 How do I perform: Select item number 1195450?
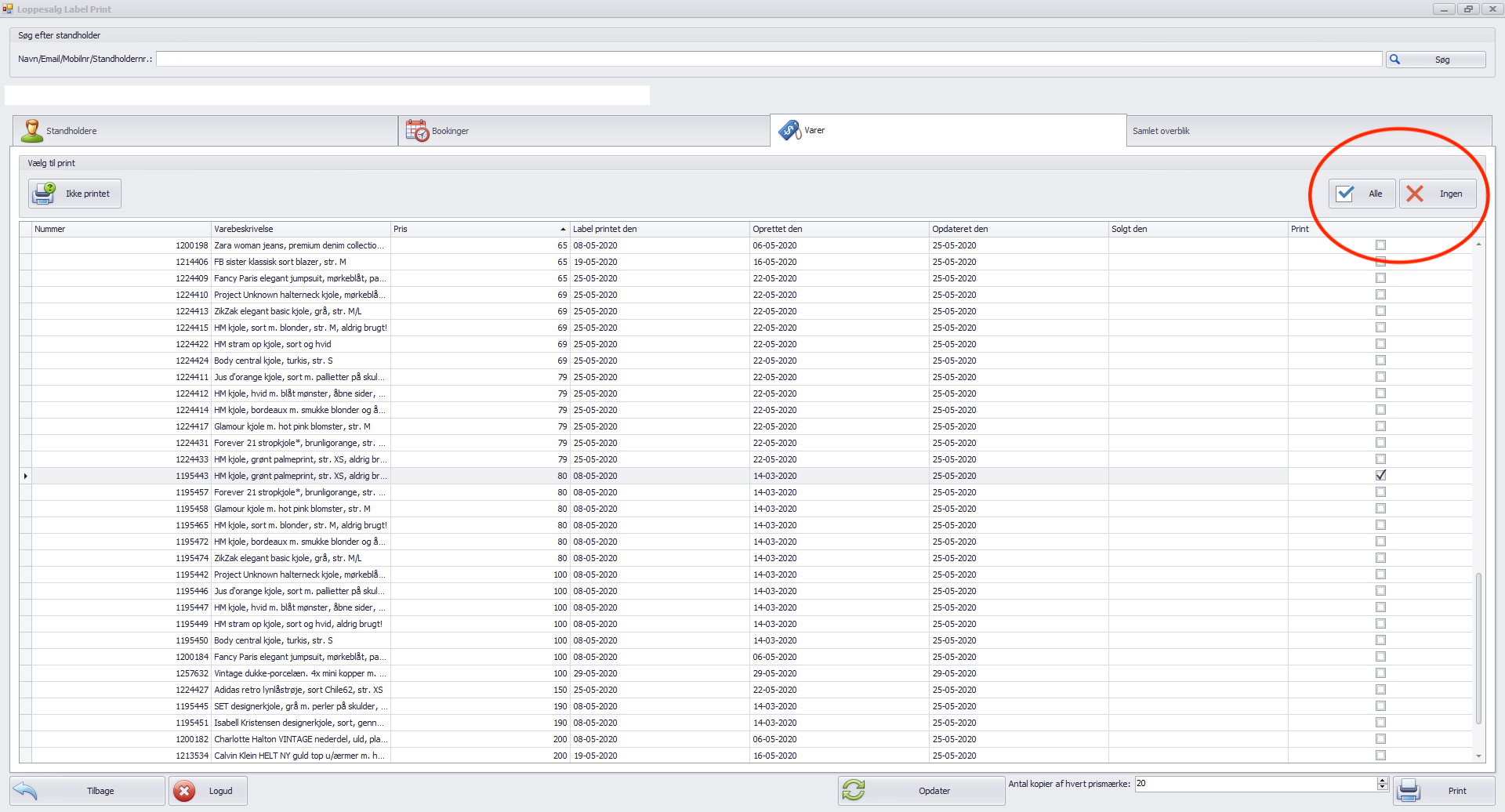pos(192,640)
